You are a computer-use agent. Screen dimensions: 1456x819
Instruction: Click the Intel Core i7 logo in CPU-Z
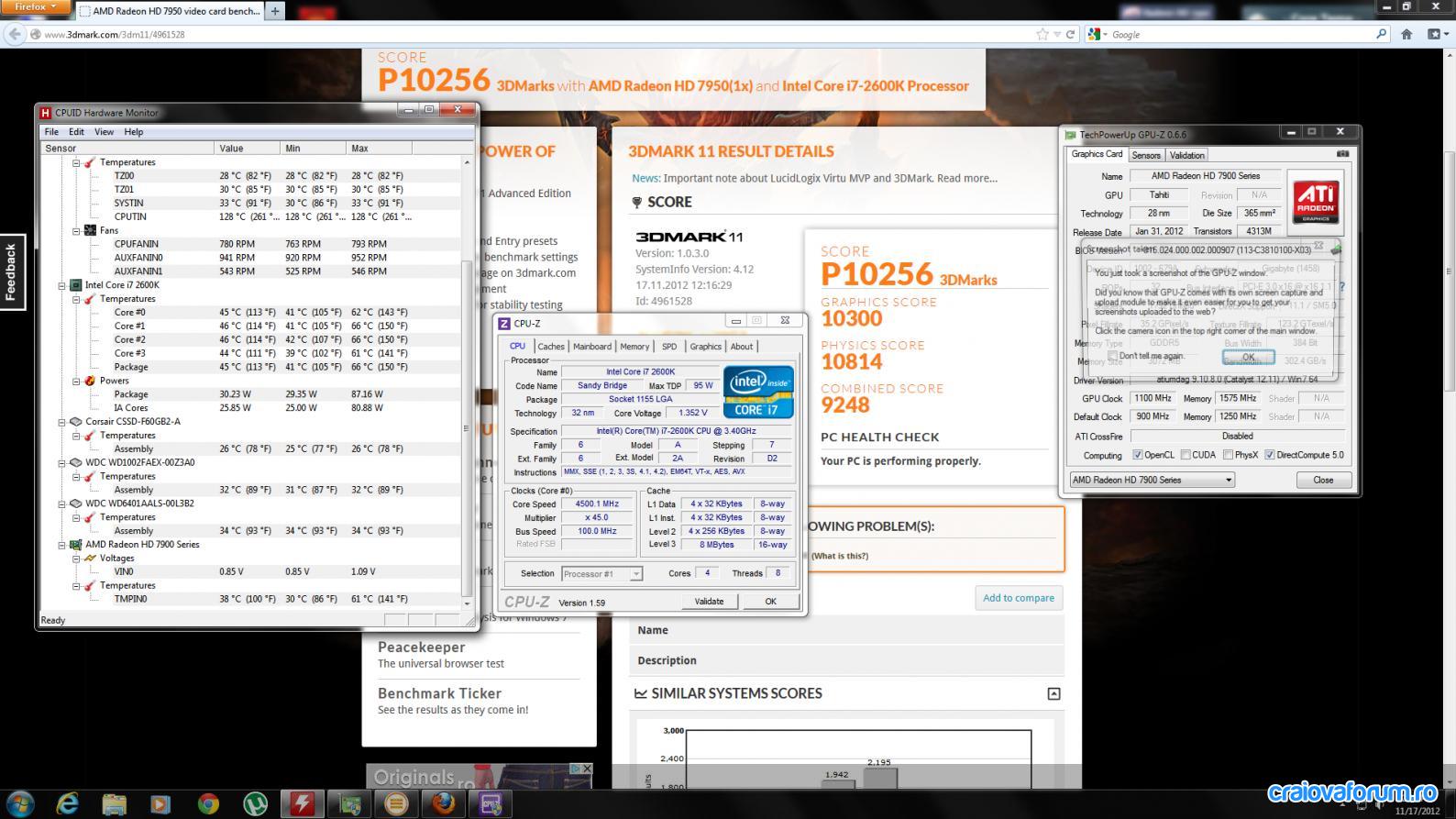(x=758, y=393)
